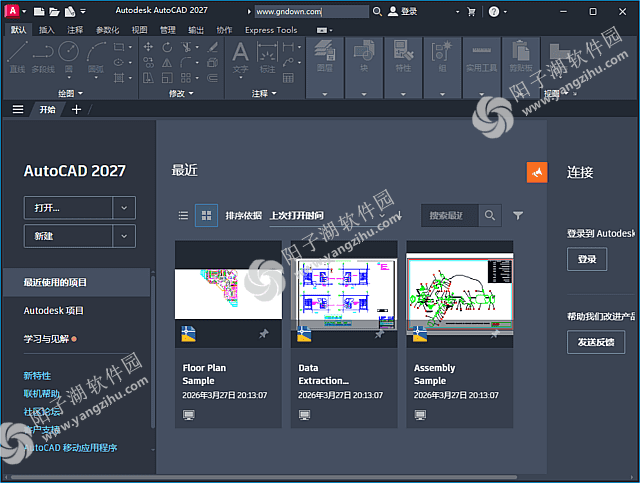This screenshot has height=483, width=640.
Task: Click the Sign in (登录) user icon in title bar
Action: click(402, 11)
